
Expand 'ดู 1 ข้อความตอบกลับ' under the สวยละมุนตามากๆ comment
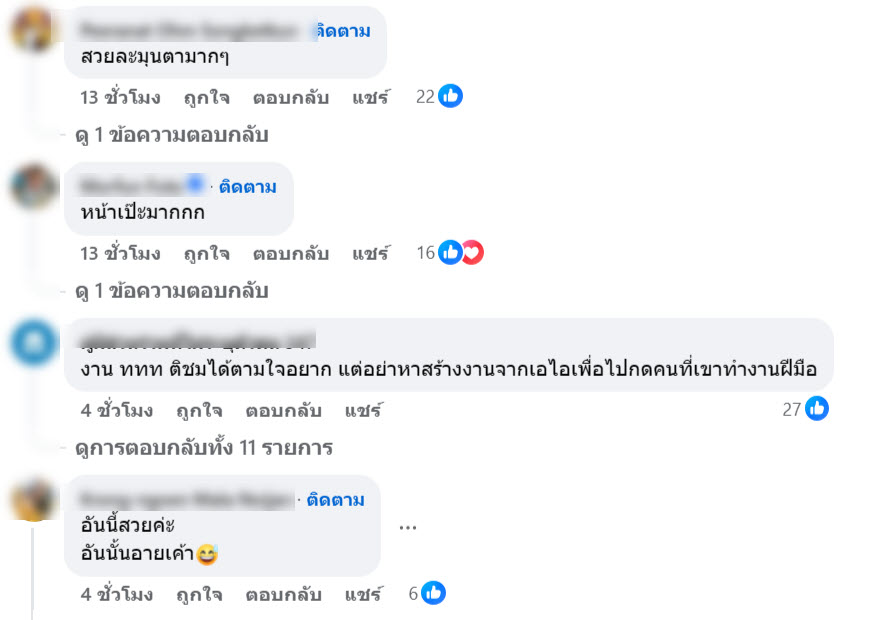tap(172, 134)
